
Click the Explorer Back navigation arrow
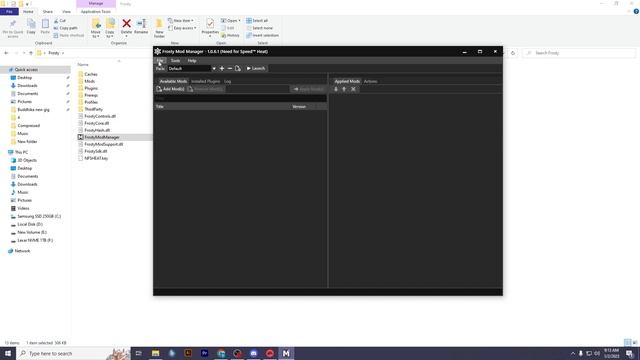(x=6, y=53)
